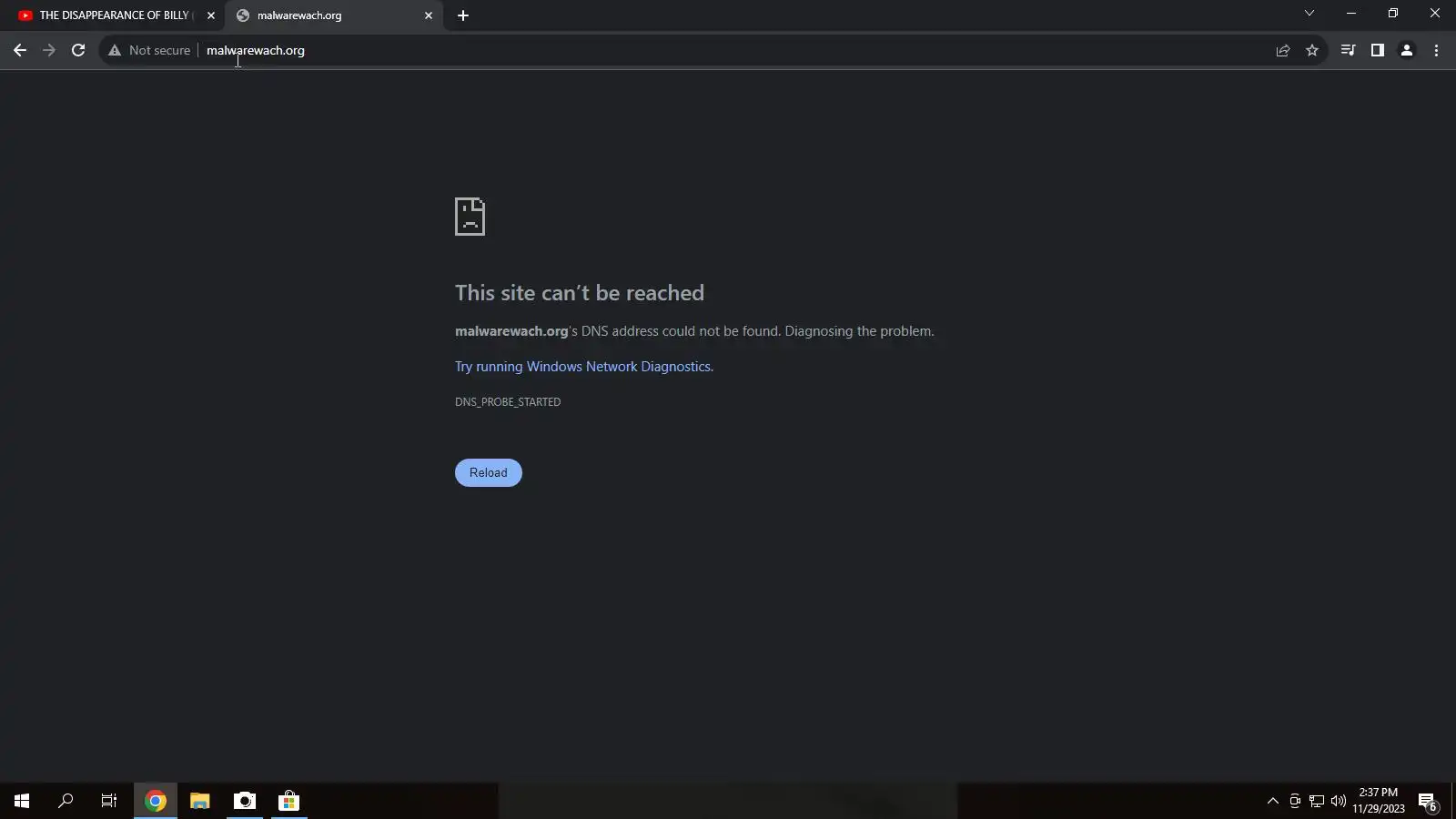
Task: Open File Explorer from the taskbar
Action: (x=200, y=801)
